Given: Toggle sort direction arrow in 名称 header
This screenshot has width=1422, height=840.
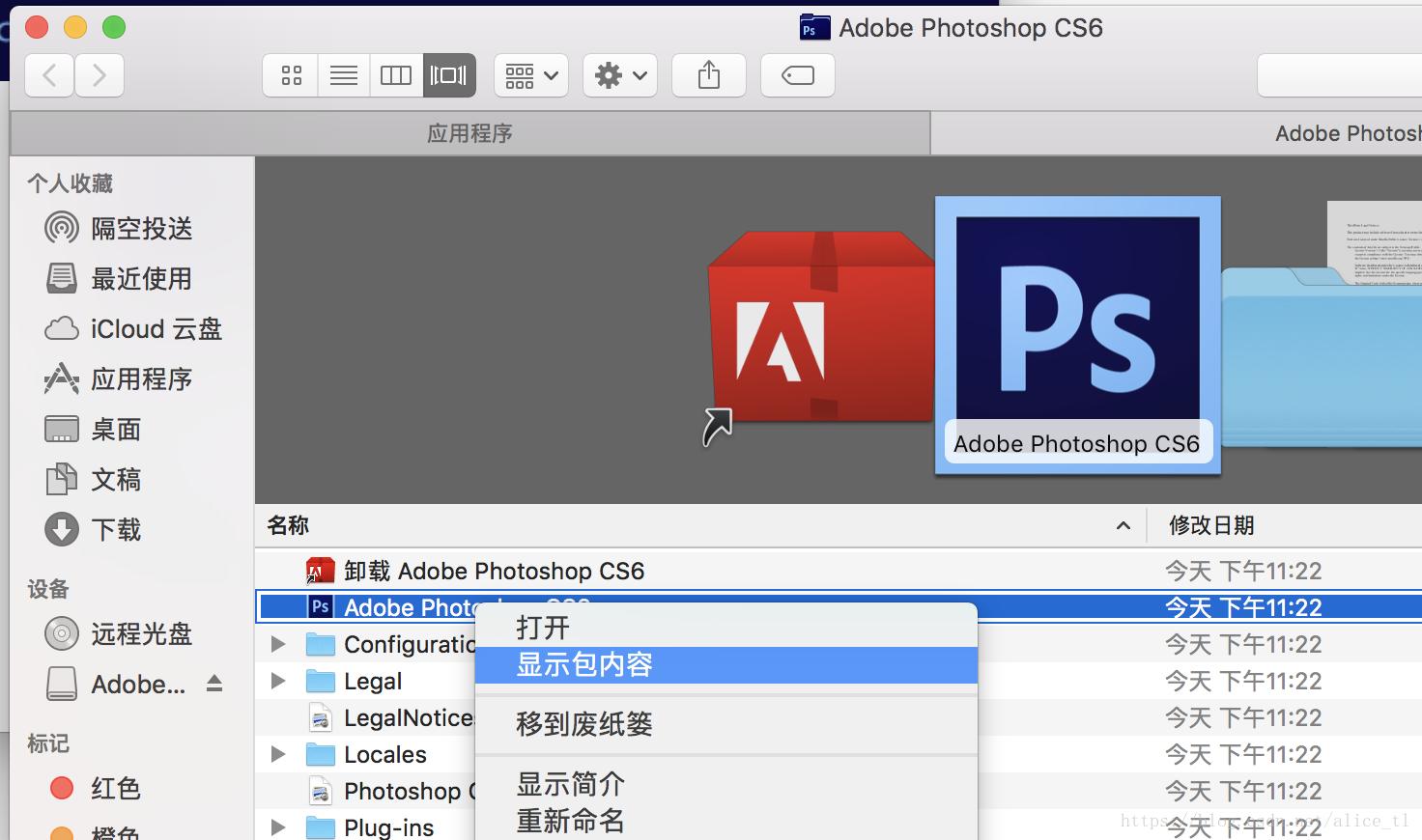Looking at the screenshot, I should [1123, 525].
